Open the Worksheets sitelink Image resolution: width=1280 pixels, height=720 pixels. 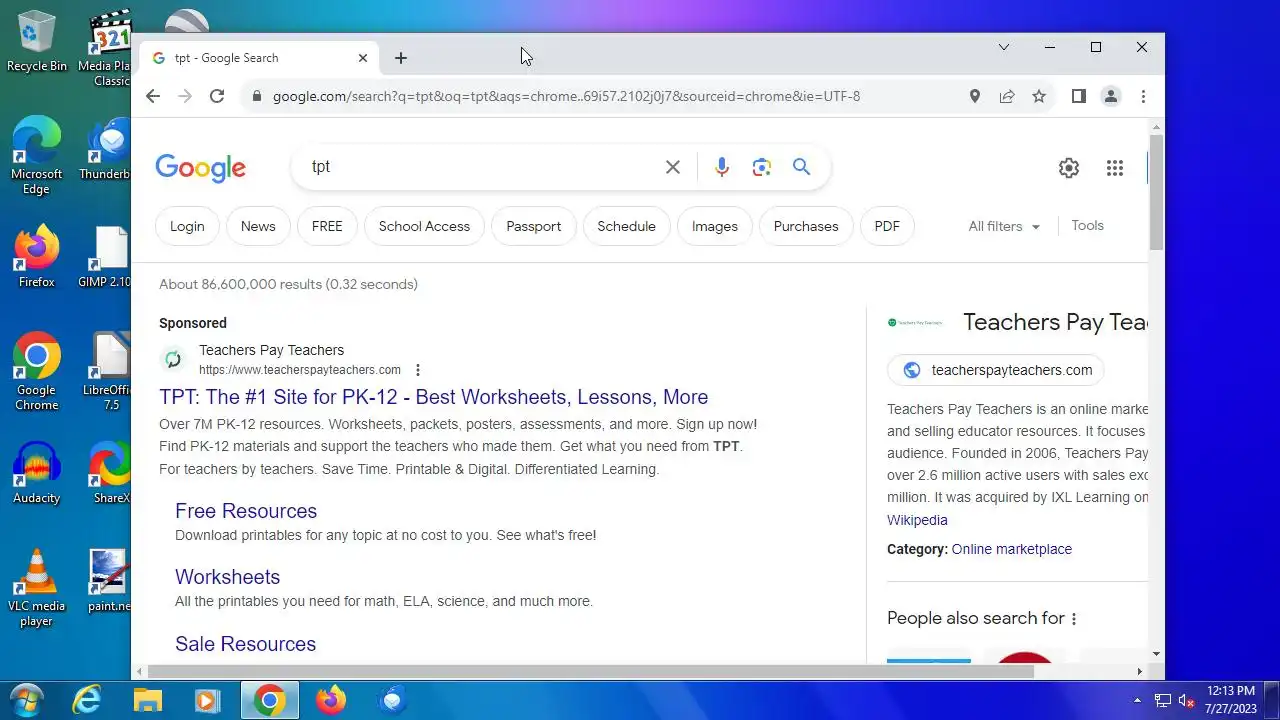227,577
